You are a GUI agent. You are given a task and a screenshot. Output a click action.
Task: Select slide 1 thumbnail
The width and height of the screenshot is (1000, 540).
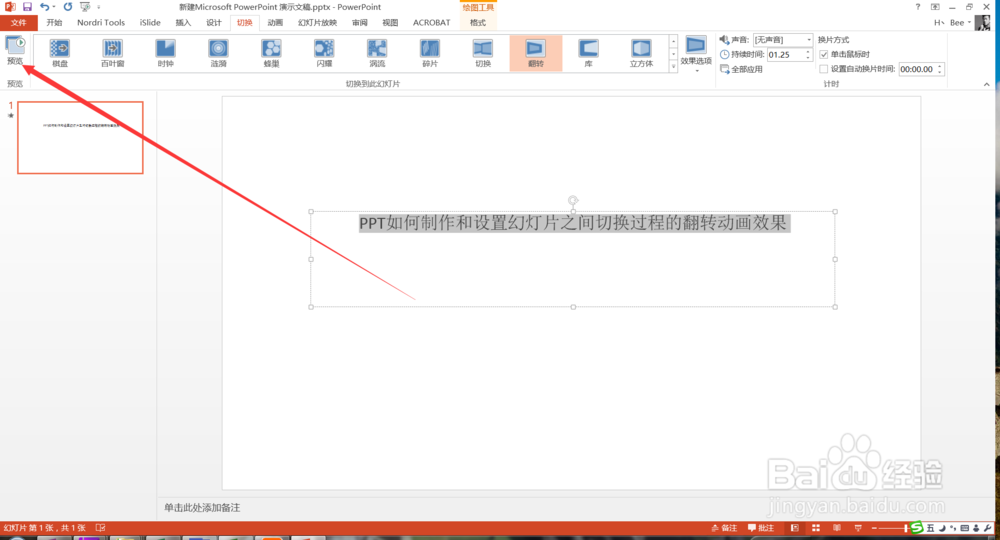tap(80, 137)
